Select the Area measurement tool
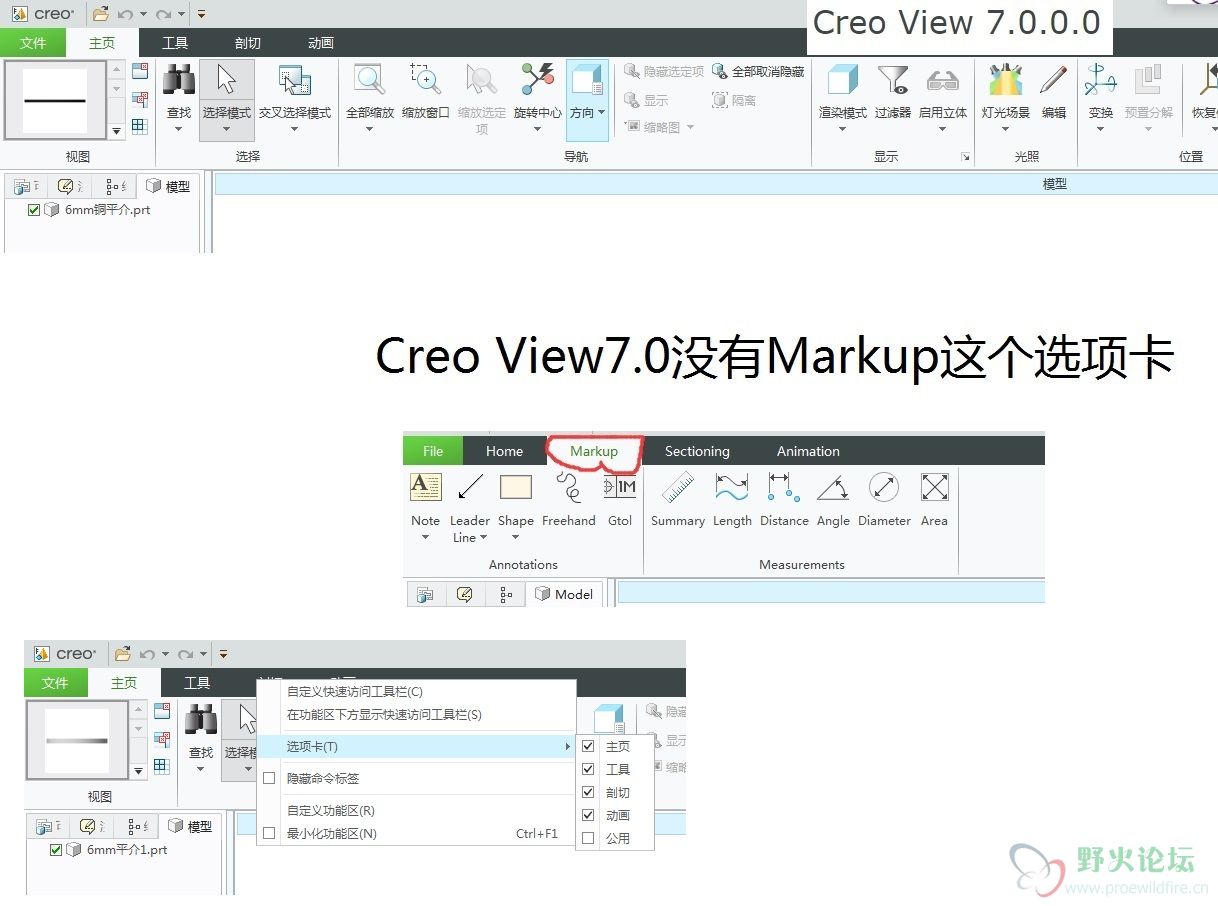Screen dimensions: 1218x906 point(934,488)
